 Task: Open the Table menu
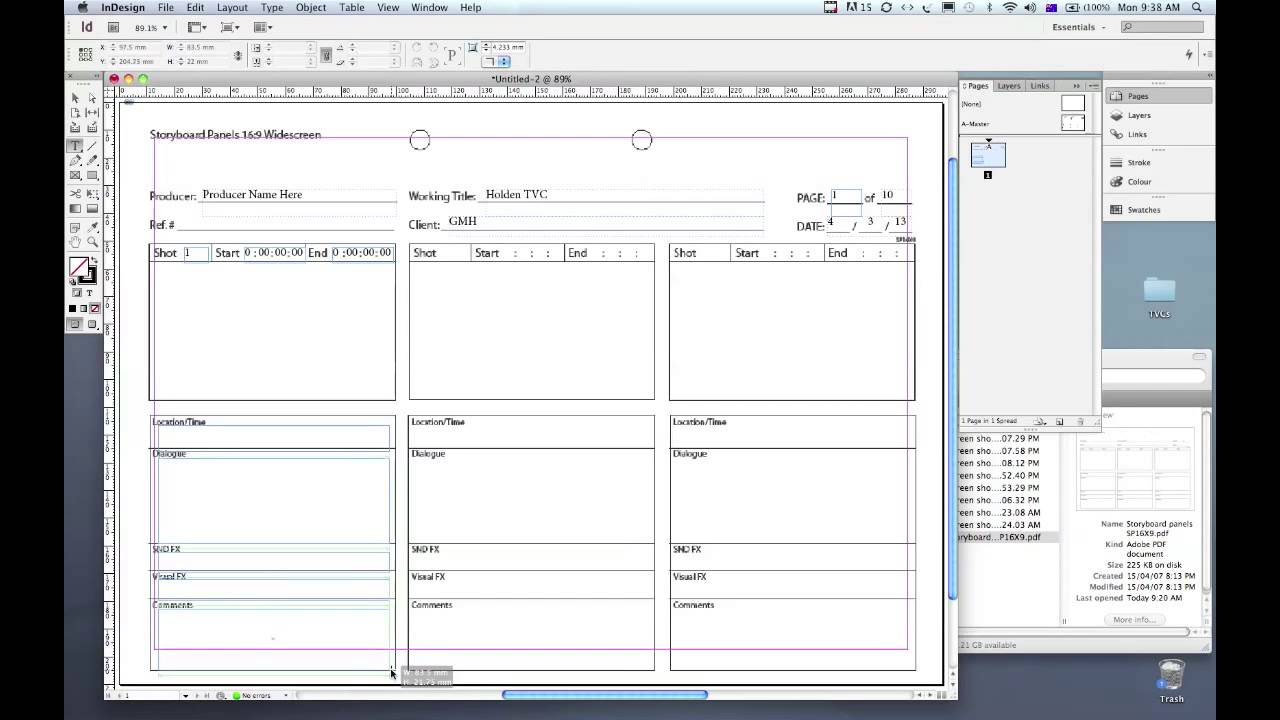(x=352, y=7)
